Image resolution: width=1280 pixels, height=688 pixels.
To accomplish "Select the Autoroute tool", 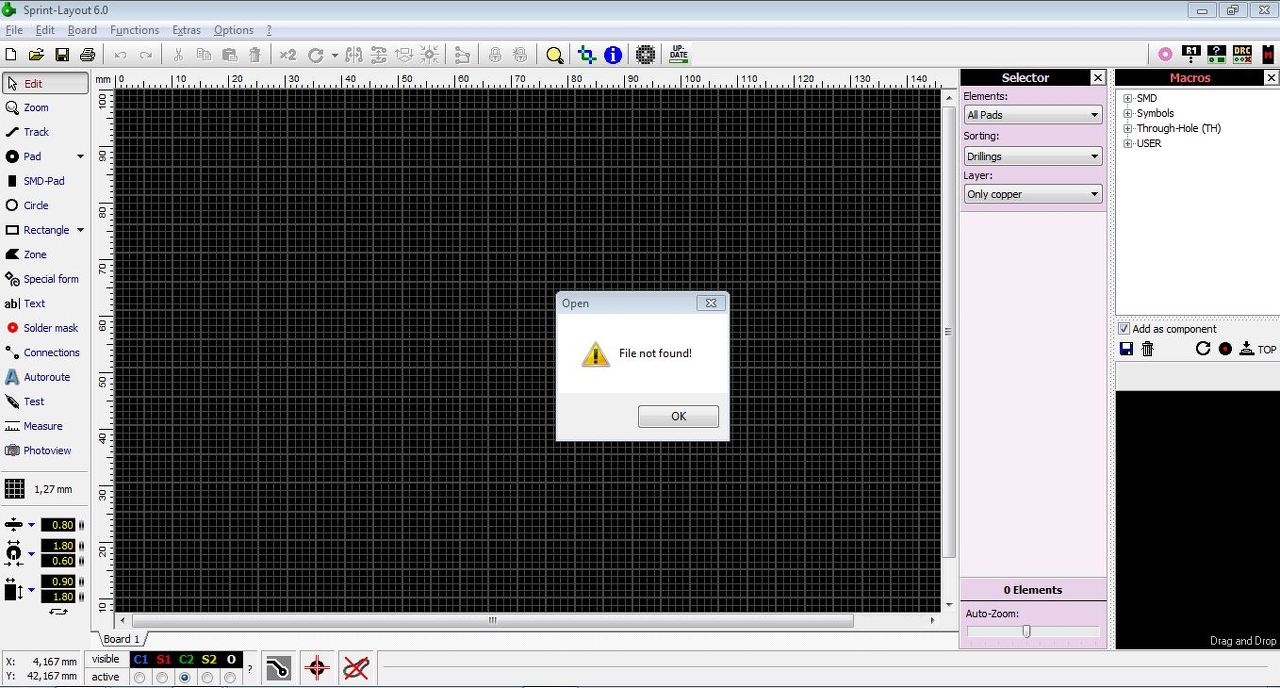I will [x=44, y=377].
